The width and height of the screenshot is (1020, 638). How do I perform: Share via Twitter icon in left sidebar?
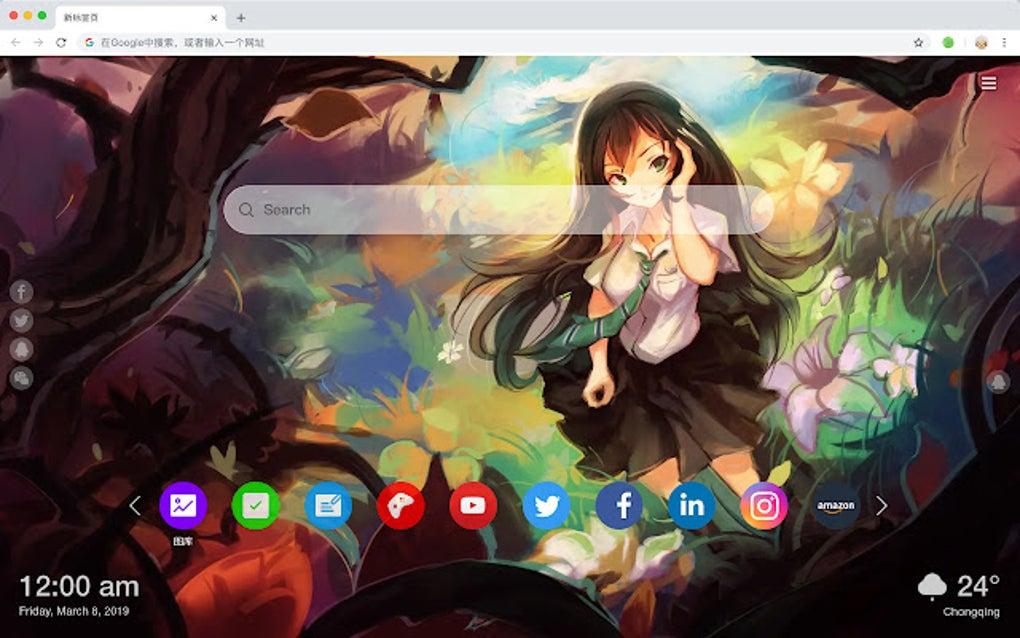tap(21, 321)
